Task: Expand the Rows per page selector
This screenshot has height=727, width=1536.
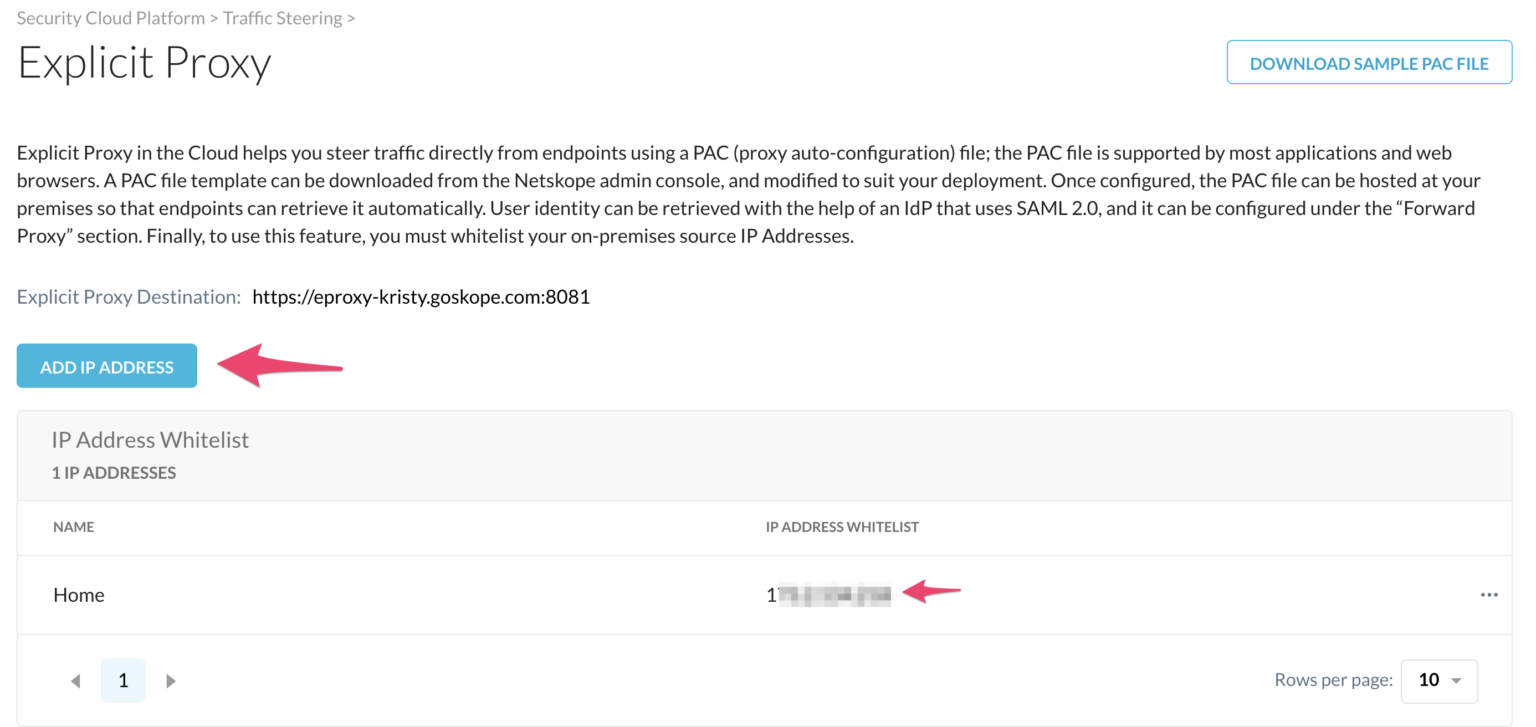Action: [x=1440, y=680]
